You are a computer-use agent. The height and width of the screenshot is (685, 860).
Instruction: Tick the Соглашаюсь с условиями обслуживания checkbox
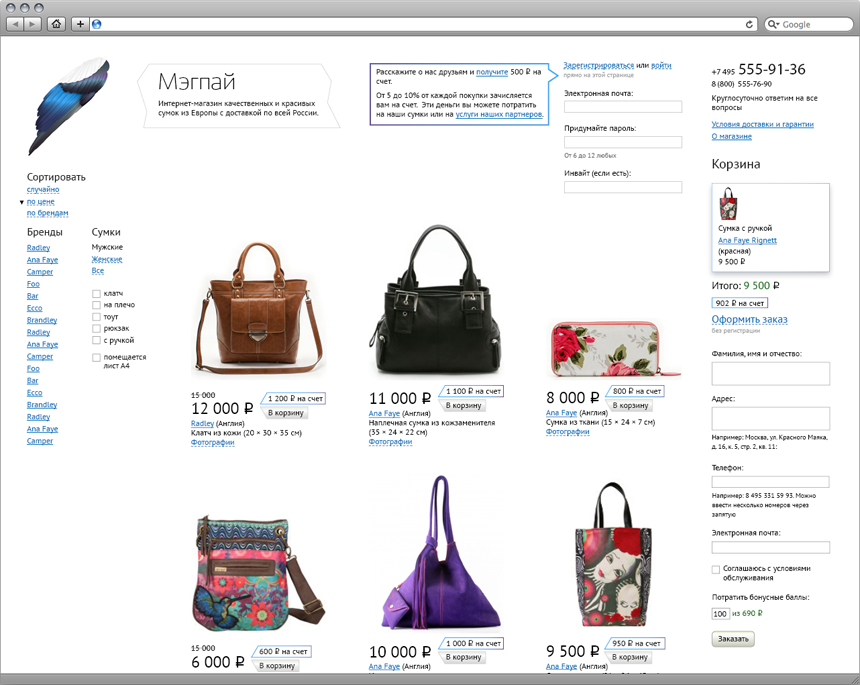(716, 569)
